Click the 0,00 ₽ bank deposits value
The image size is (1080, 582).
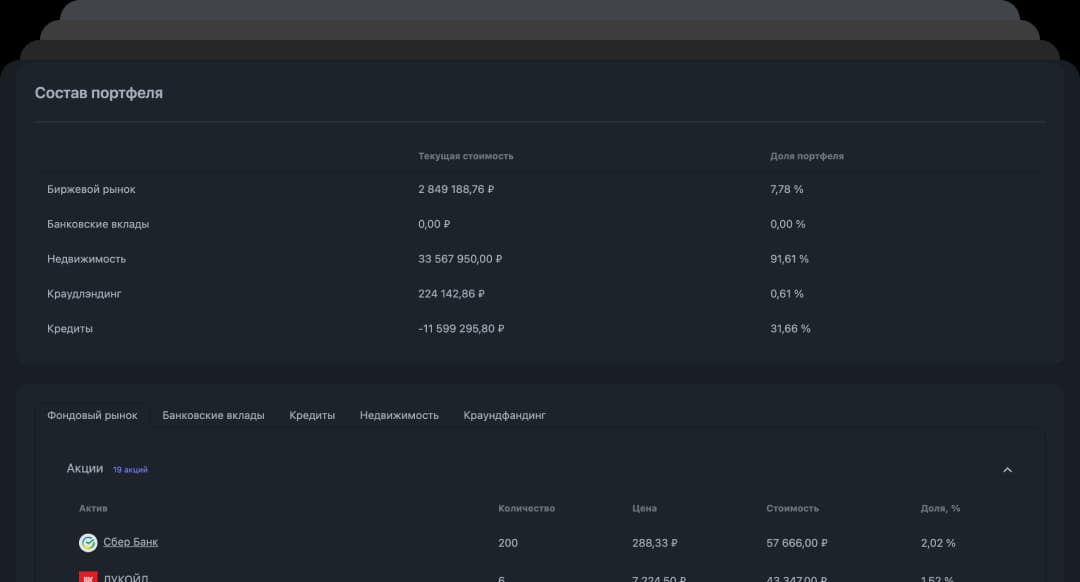pyautogui.click(x=434, y=224)
